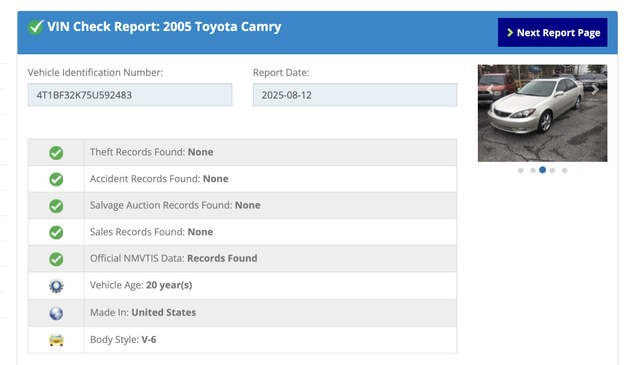
Task: Show the previous car photo with left arrow
Action: point(490,89)
